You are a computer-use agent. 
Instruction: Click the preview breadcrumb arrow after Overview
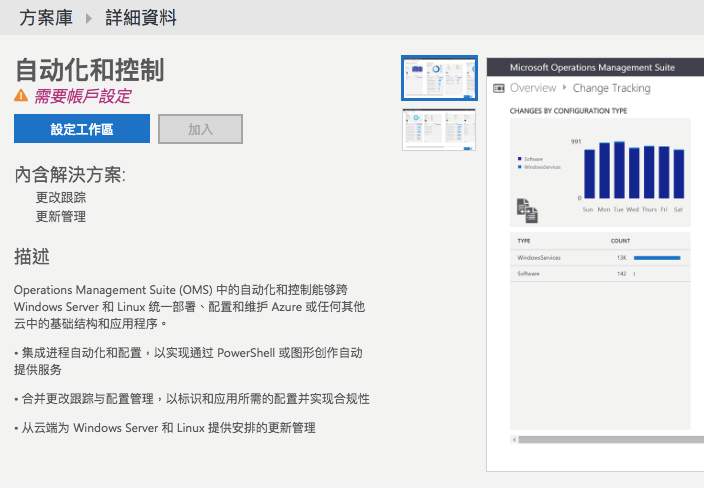click(x=564, y=87)
